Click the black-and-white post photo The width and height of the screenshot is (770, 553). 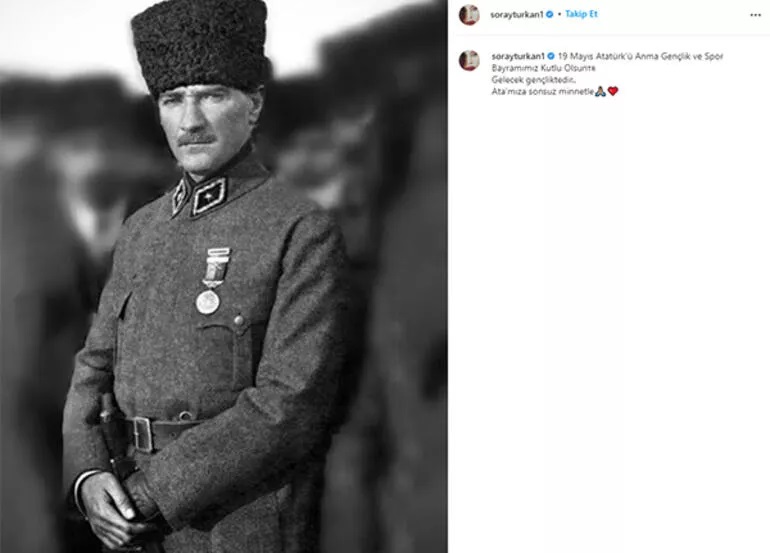point(223,276)
